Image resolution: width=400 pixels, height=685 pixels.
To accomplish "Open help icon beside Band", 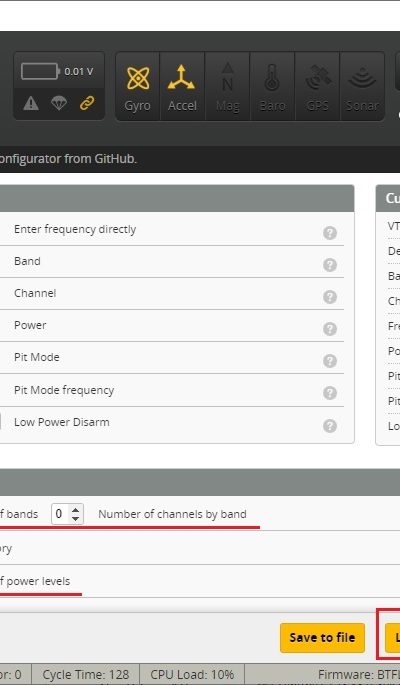I will point(330,265).
